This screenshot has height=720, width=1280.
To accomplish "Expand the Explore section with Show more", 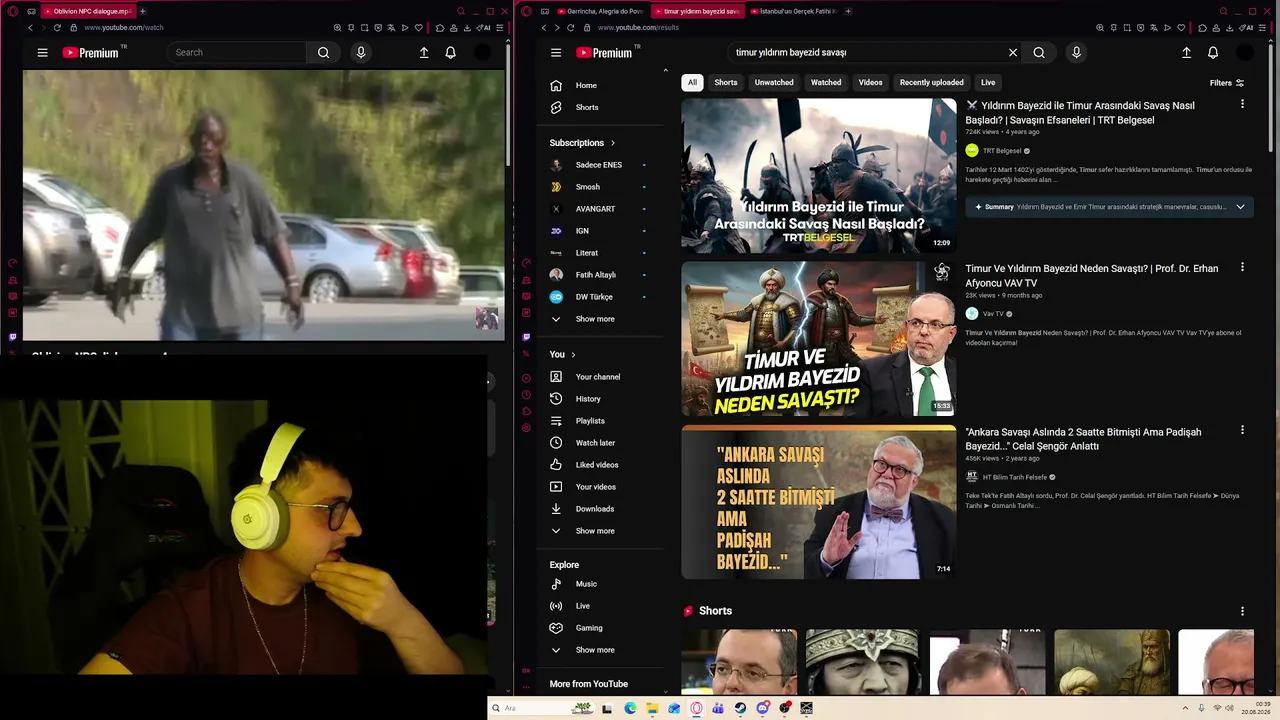I will click(x=595, y=650).
